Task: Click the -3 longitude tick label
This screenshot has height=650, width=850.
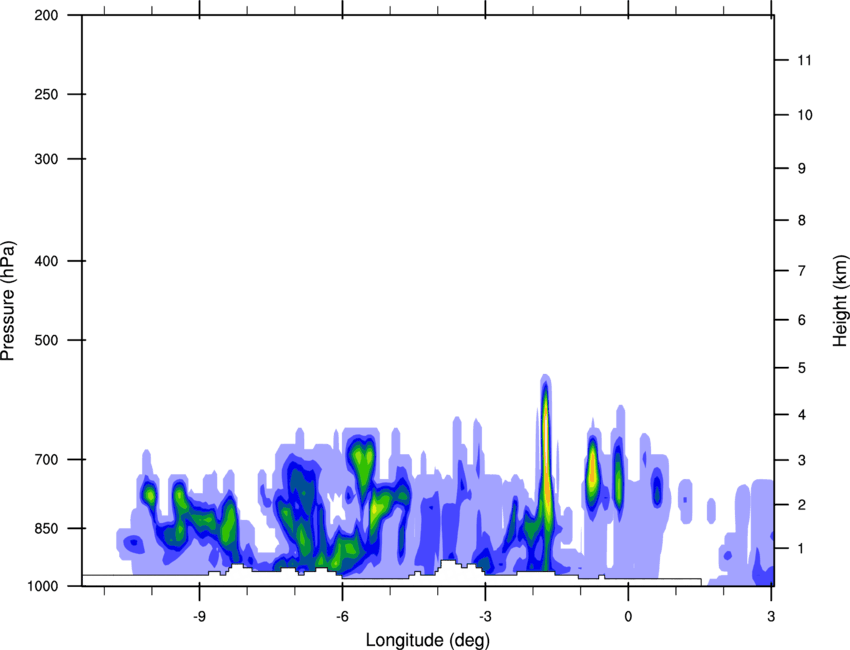Action: click(485, 617)
